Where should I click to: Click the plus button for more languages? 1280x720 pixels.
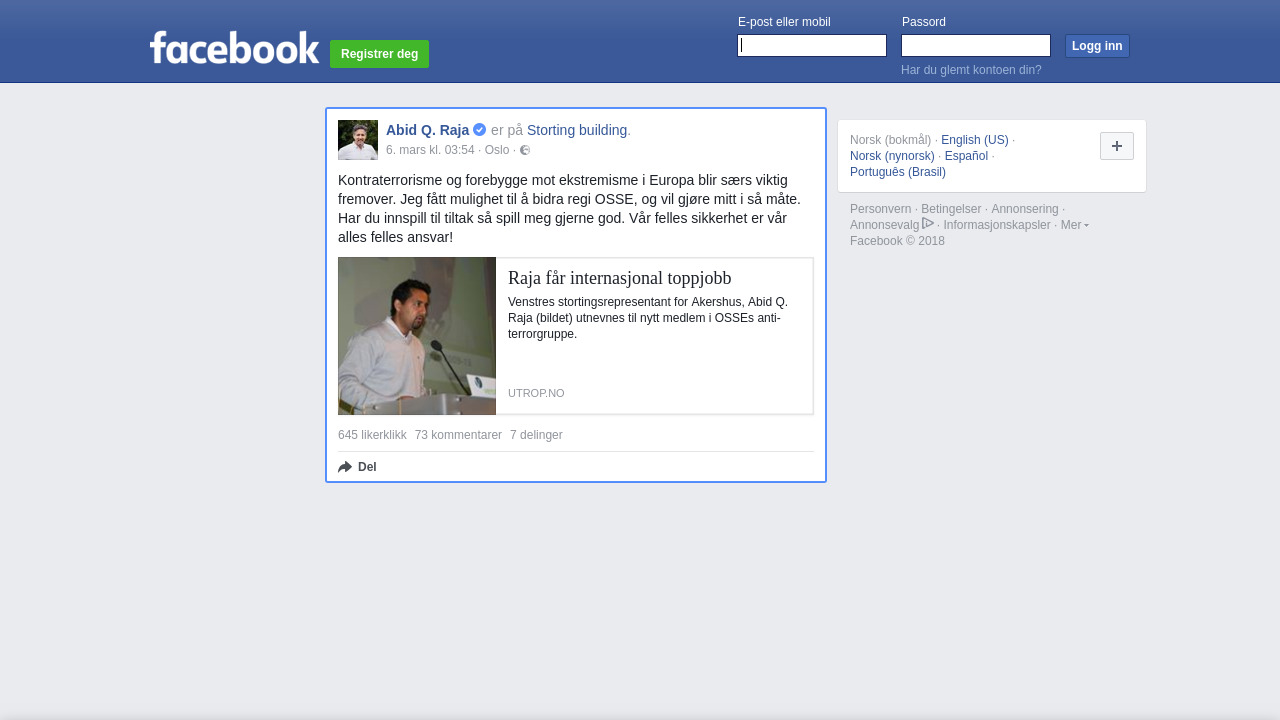1117,146
